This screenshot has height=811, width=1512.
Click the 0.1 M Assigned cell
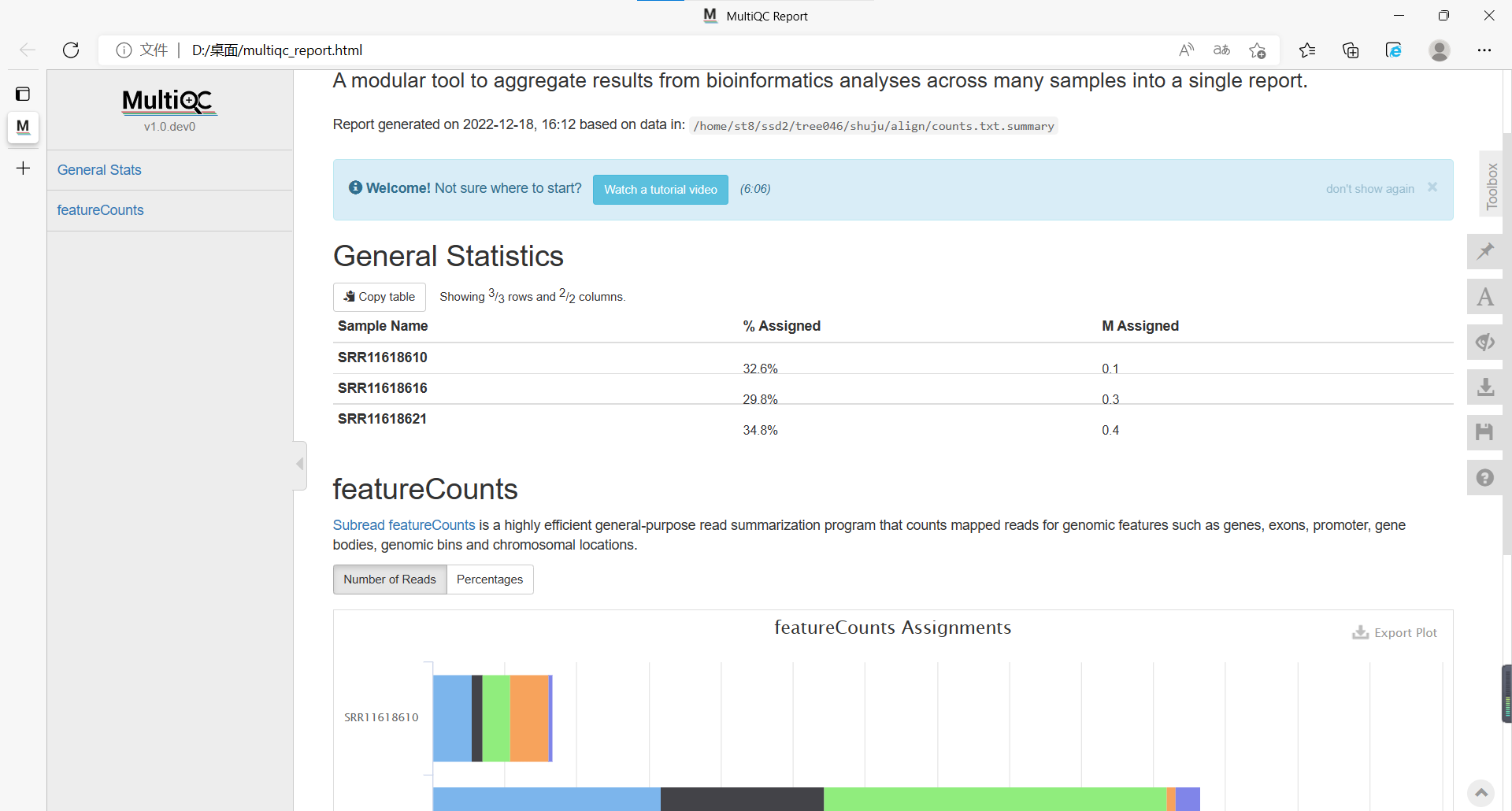[1110, 369]
